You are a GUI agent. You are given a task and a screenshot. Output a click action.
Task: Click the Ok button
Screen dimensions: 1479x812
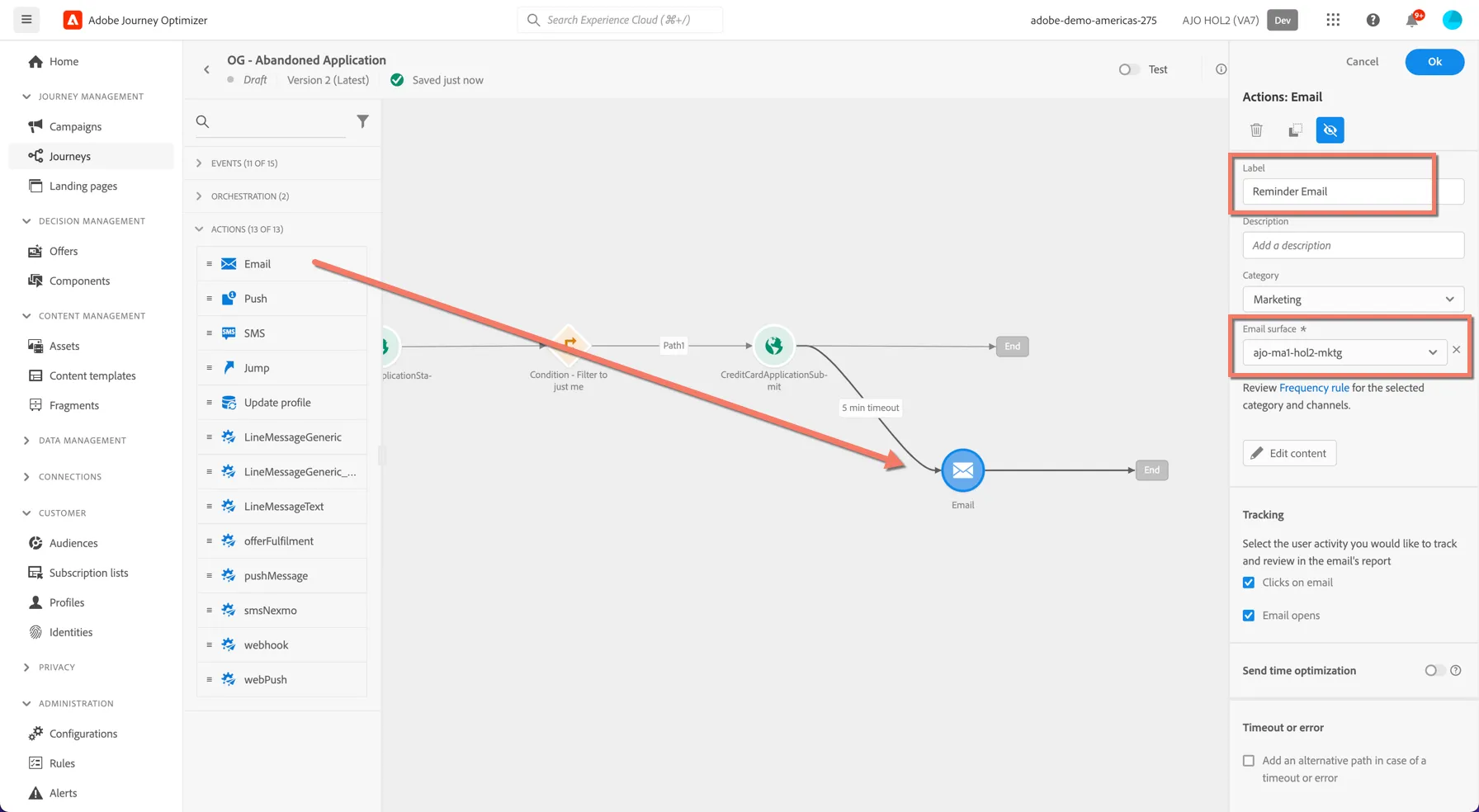[1434, 62]
